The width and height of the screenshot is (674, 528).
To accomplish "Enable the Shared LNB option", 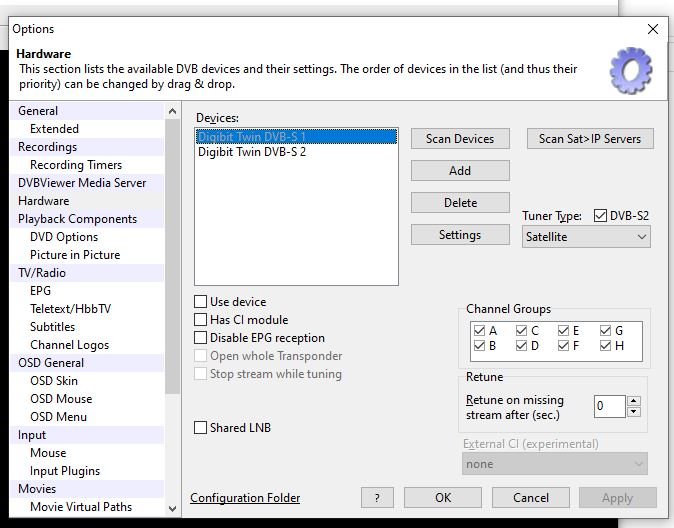I will 201,428.
